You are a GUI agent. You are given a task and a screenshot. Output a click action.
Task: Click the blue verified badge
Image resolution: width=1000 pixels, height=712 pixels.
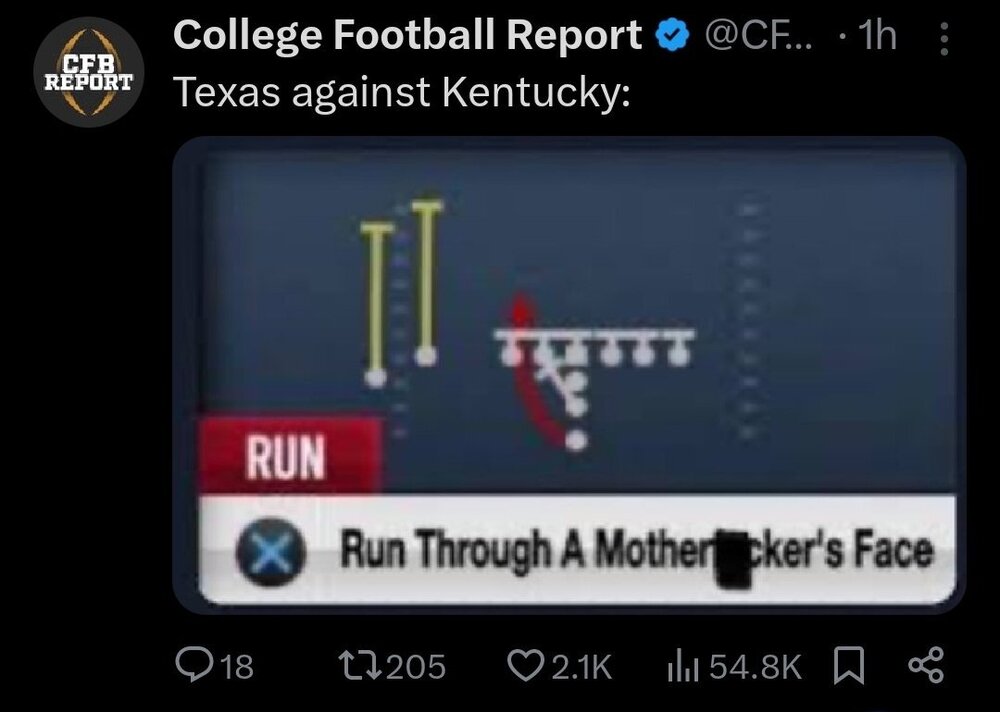672,37
